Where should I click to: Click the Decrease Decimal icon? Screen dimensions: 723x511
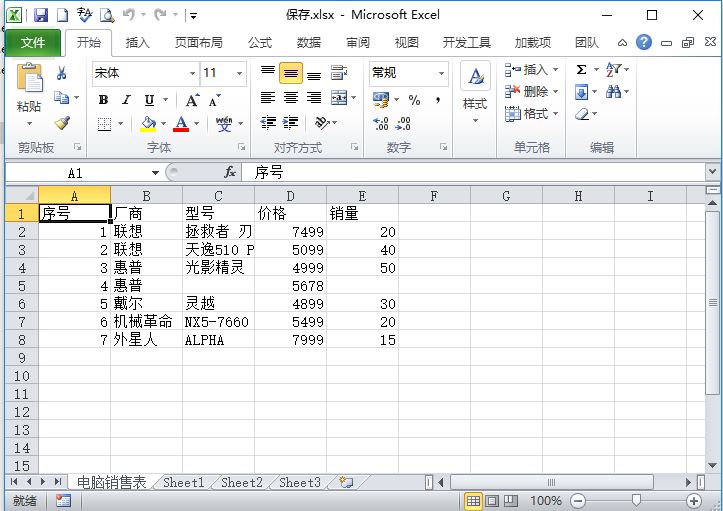(x=403, y=123)
